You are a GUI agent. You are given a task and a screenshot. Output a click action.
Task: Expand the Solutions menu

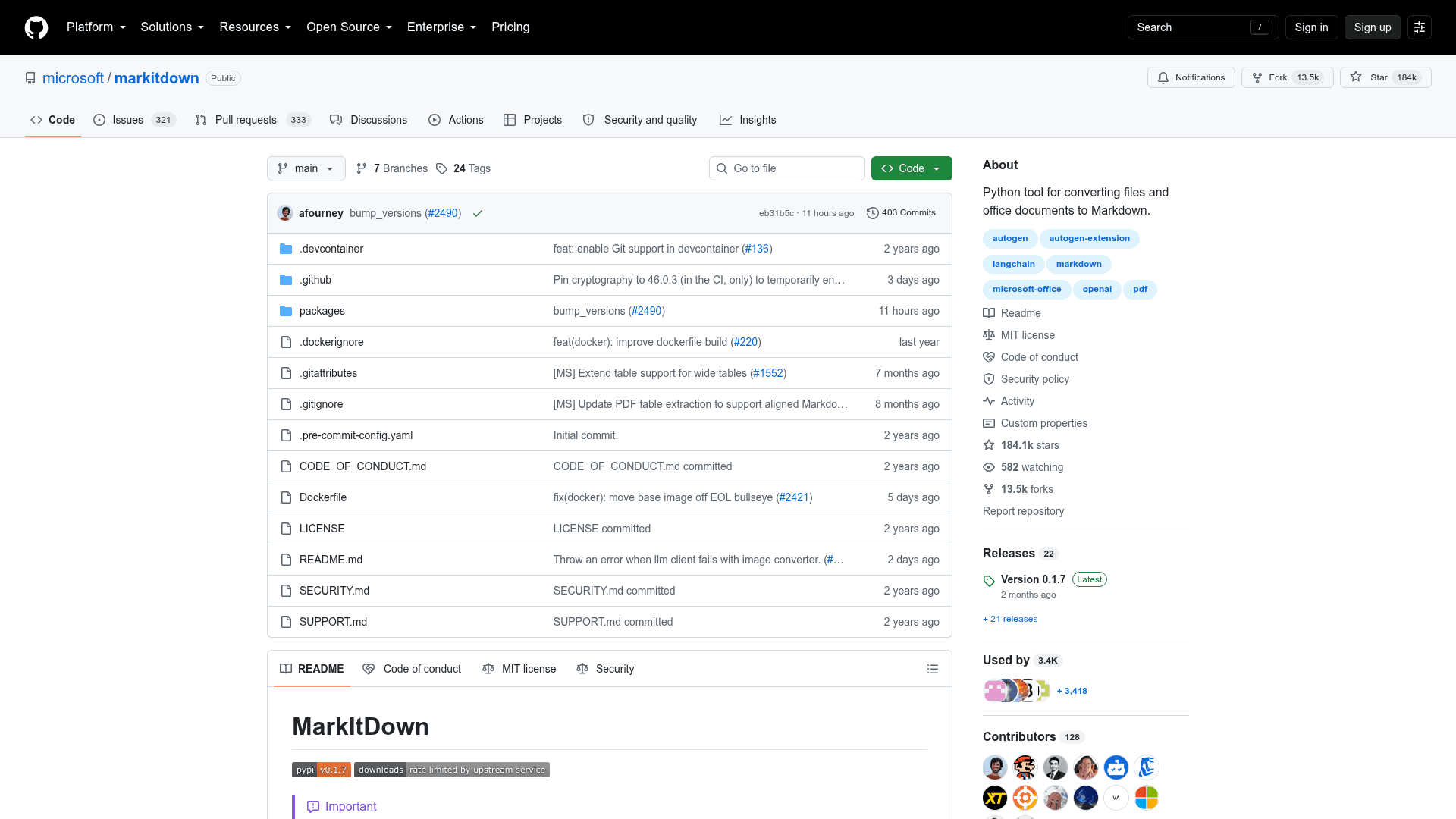coord(172,27)
